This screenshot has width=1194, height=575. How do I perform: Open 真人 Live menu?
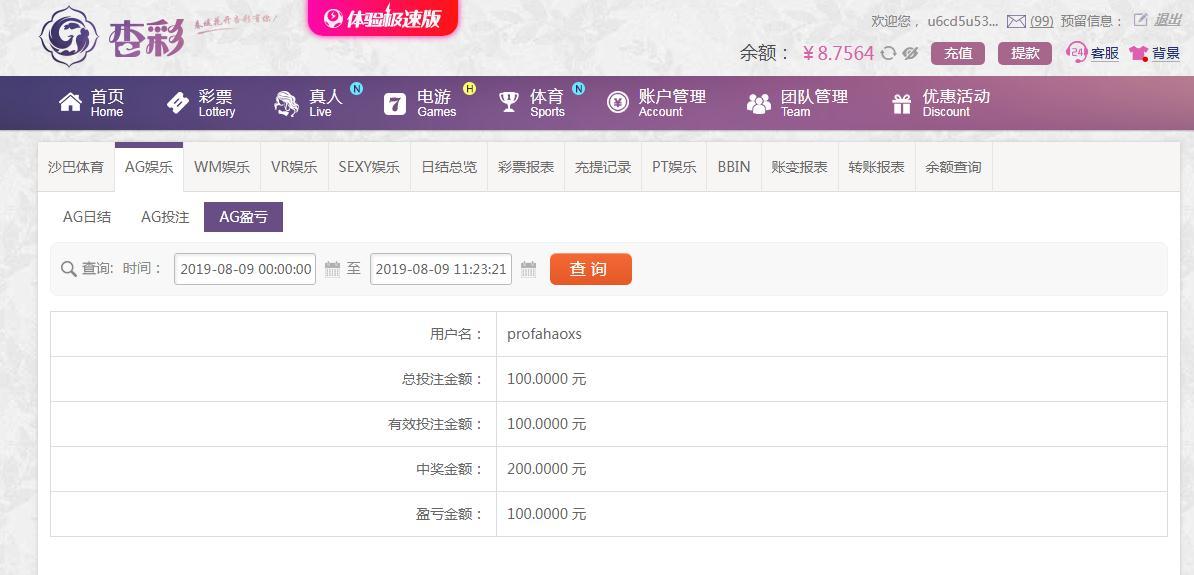point(326,103)
